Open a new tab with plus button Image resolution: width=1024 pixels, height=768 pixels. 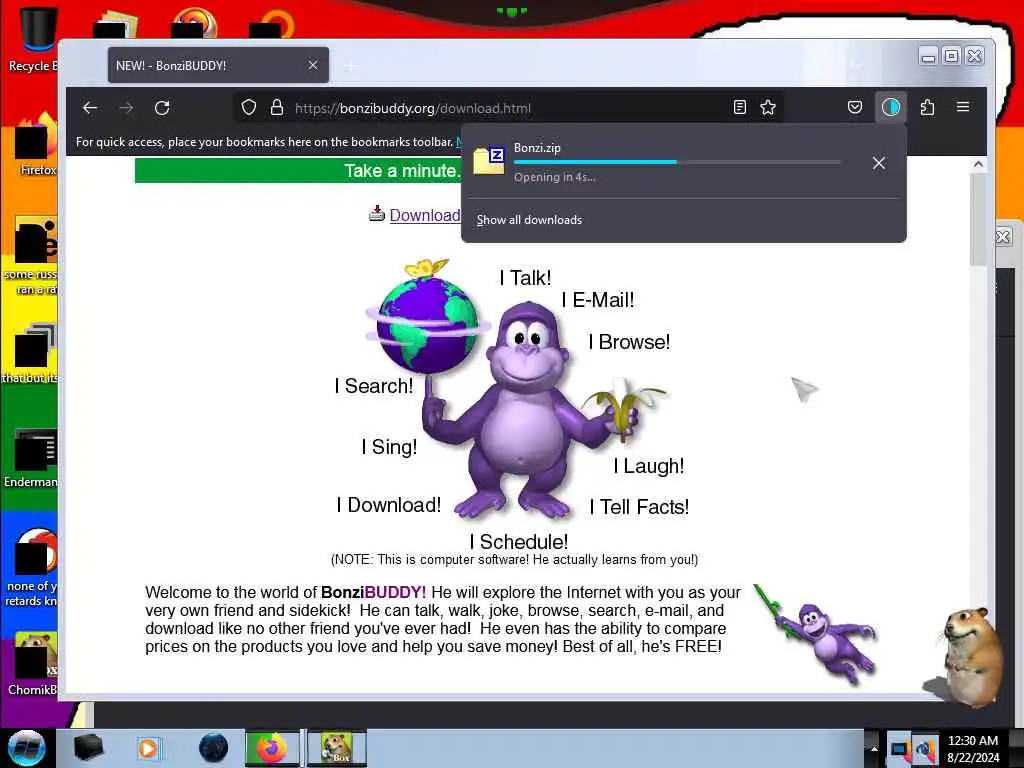point(351,66)
